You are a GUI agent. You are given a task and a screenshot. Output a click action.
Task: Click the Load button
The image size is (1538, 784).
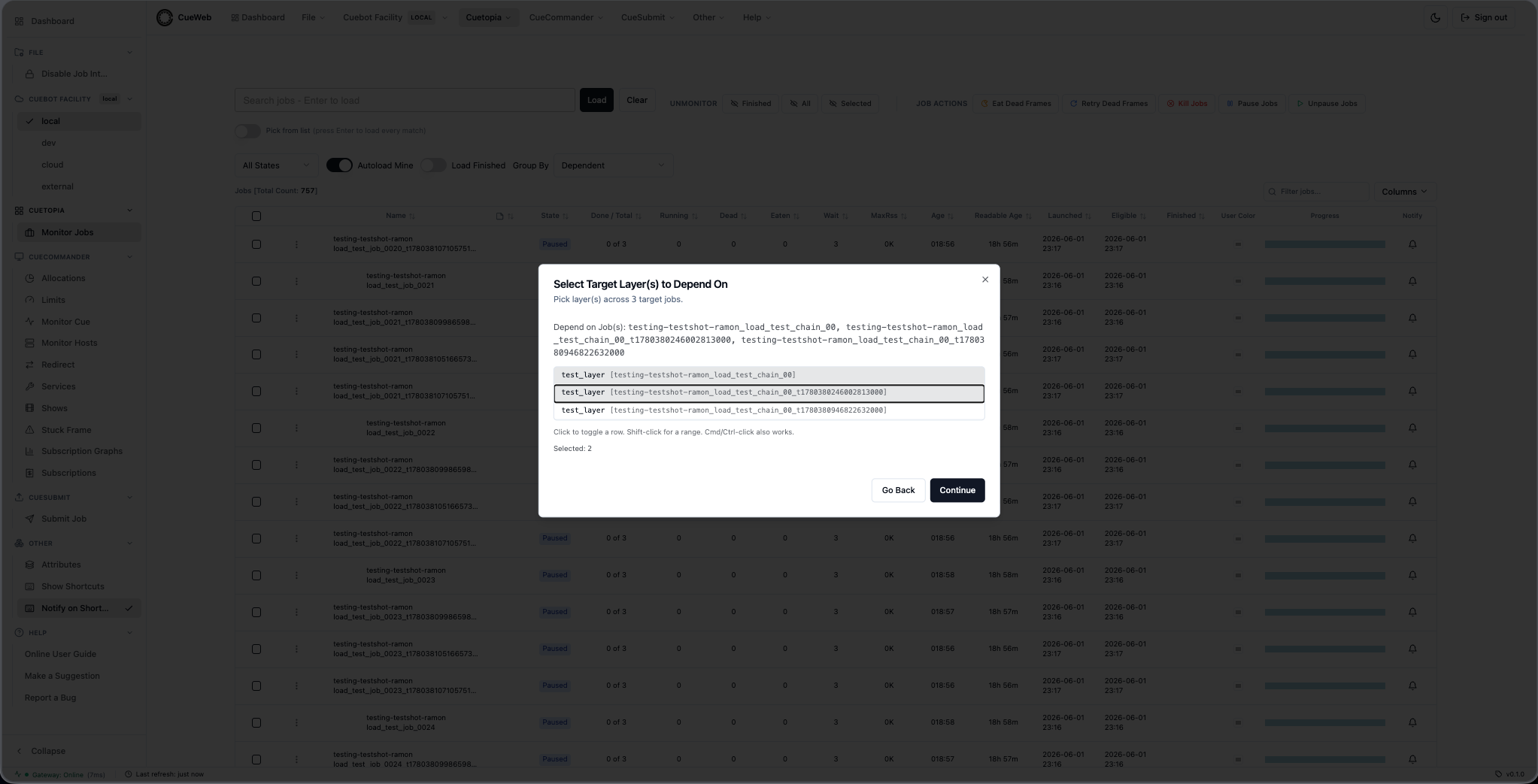[x=596, y=100]
